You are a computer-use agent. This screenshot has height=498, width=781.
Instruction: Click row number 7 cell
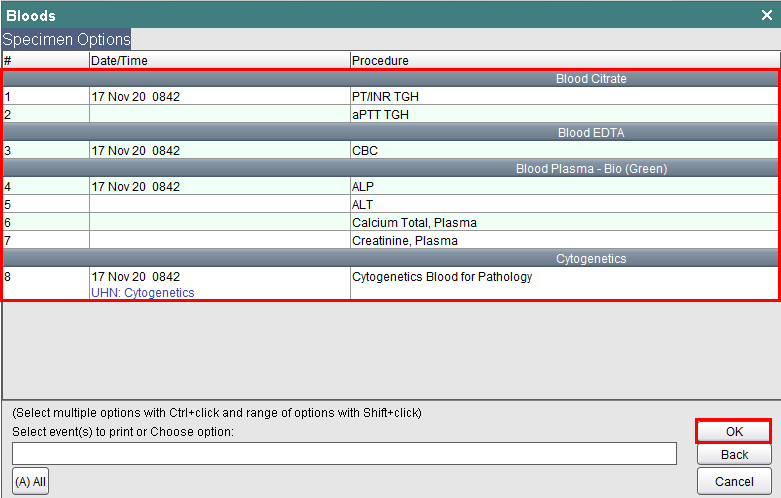click(x=46, y=240)
